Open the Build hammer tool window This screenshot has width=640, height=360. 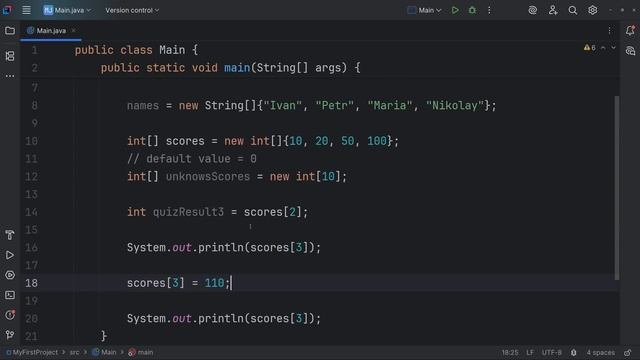(10, 235)
